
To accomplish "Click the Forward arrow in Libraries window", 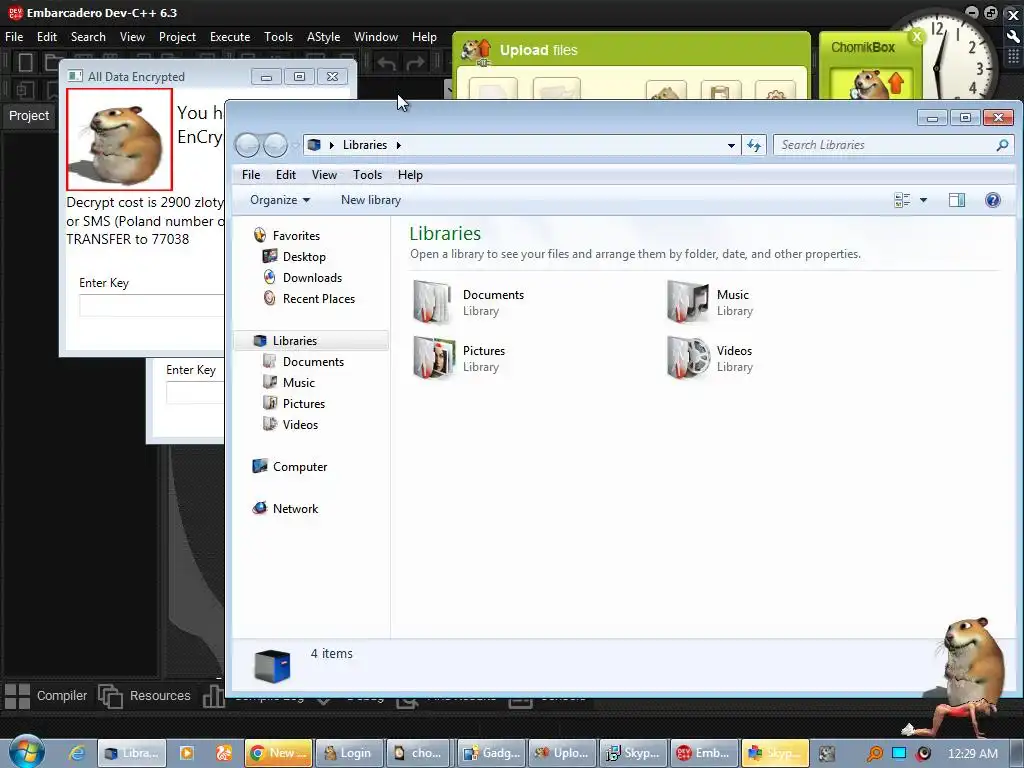I will pyautogui.click(x=275, y=145).
